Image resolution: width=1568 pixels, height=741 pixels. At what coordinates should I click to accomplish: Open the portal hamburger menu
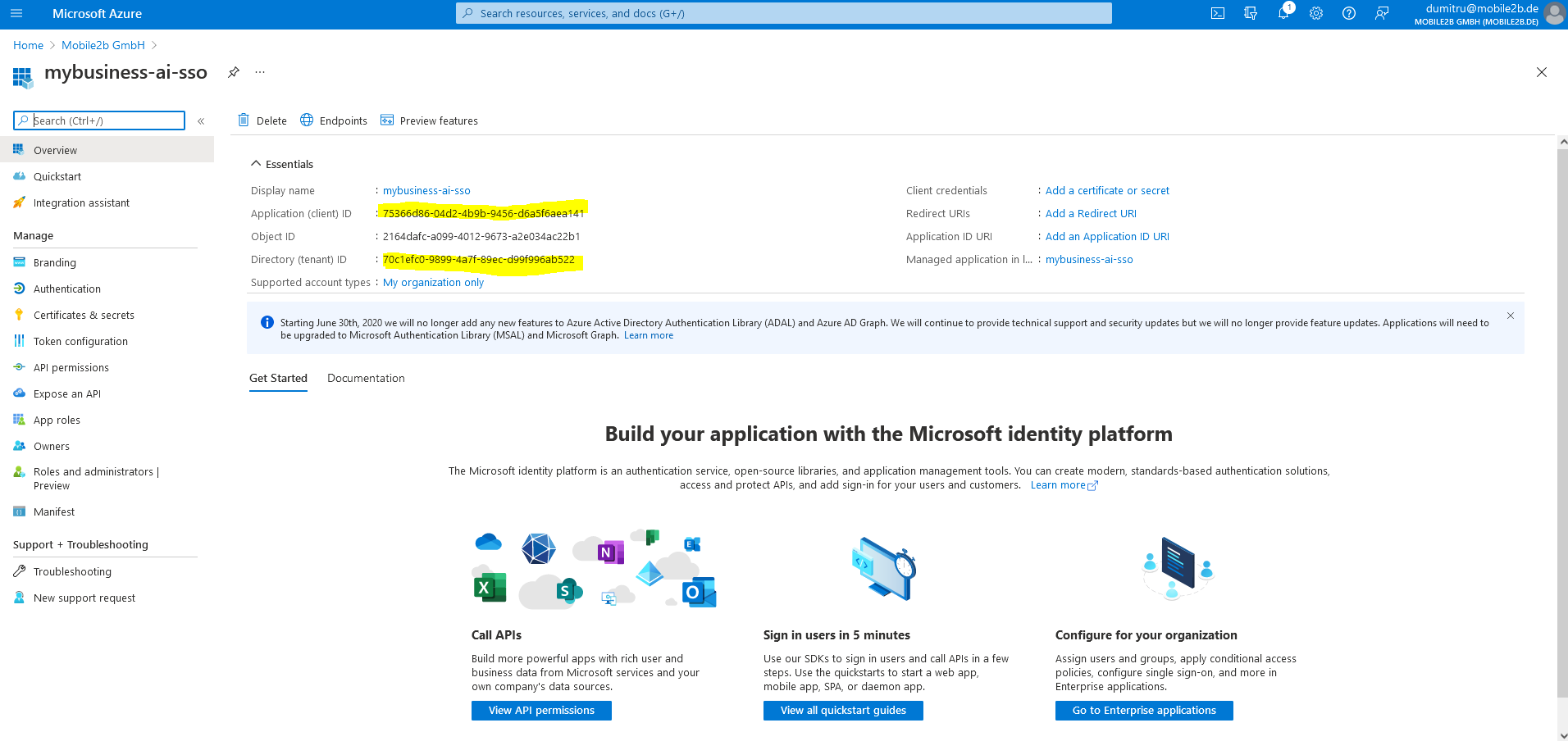16,13
